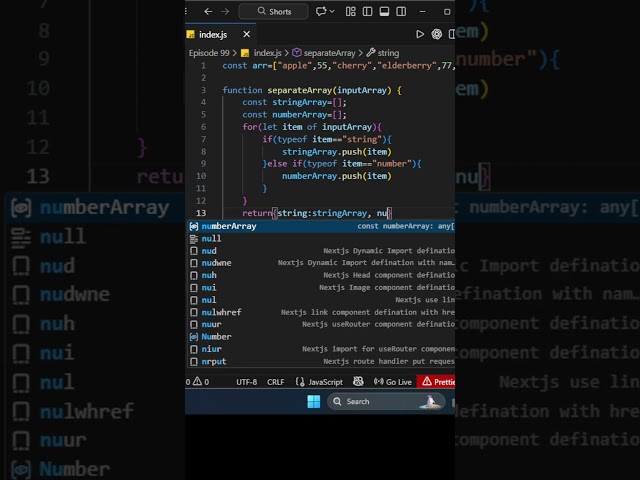Click numberArray.push(item) on line 10
The width and height of the screenshot is (640, 480).
[337, 176]
